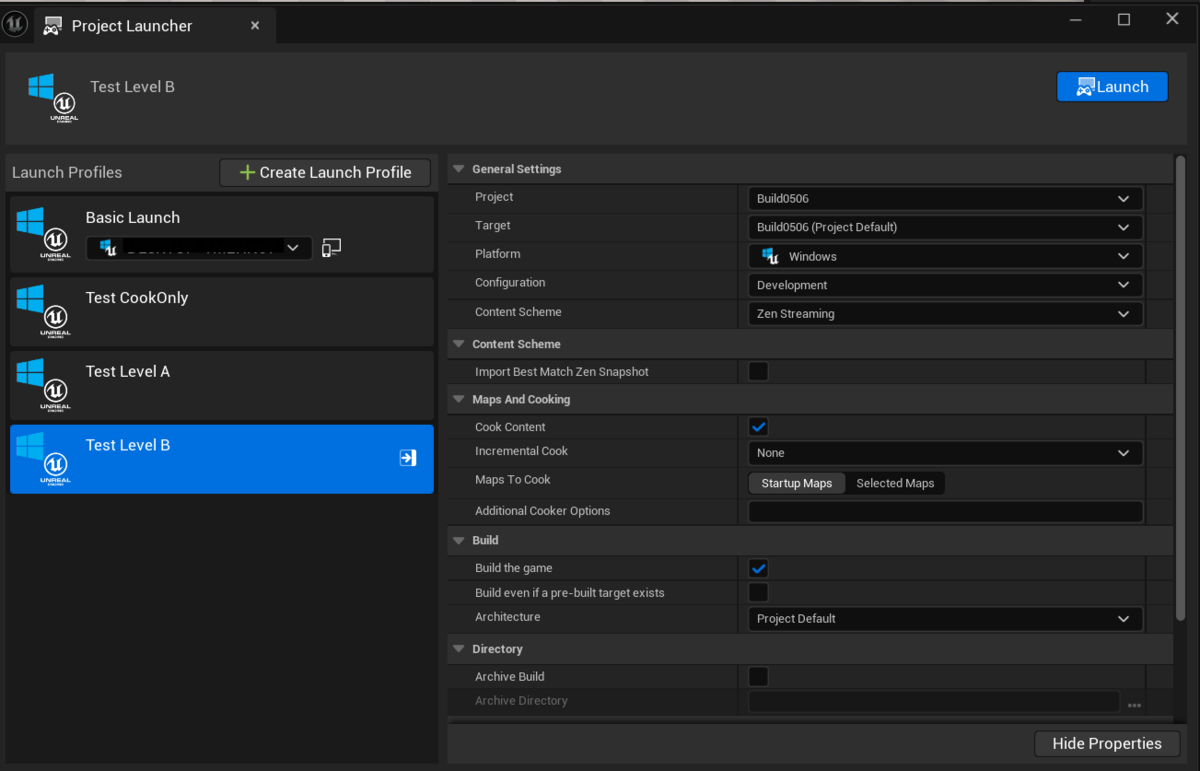Screen dimensions: 1200x771
Task: Click the Project Launcher tab icon
Action: pos(53,27)
